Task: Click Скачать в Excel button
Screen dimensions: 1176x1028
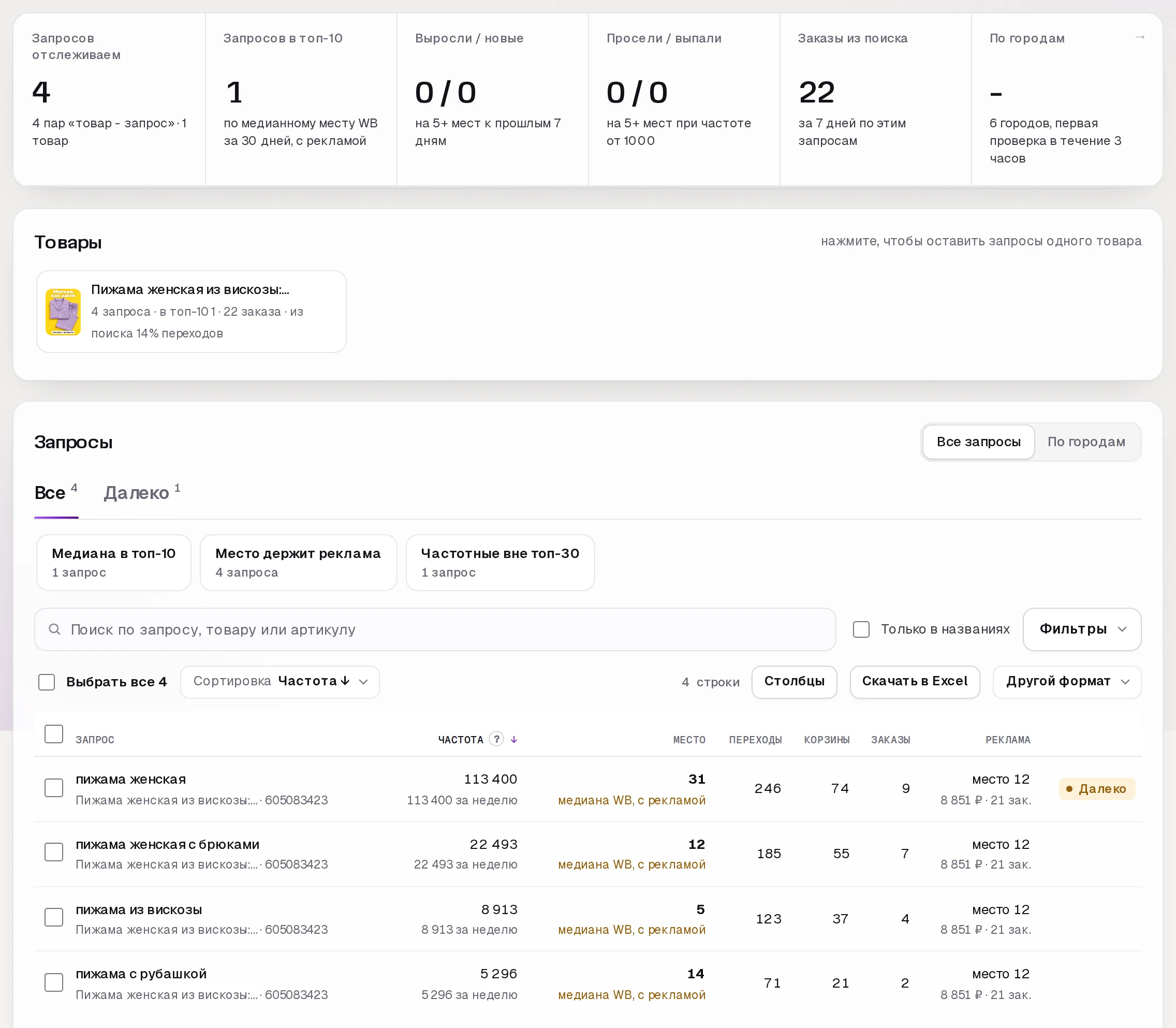Action: [915, 682]
